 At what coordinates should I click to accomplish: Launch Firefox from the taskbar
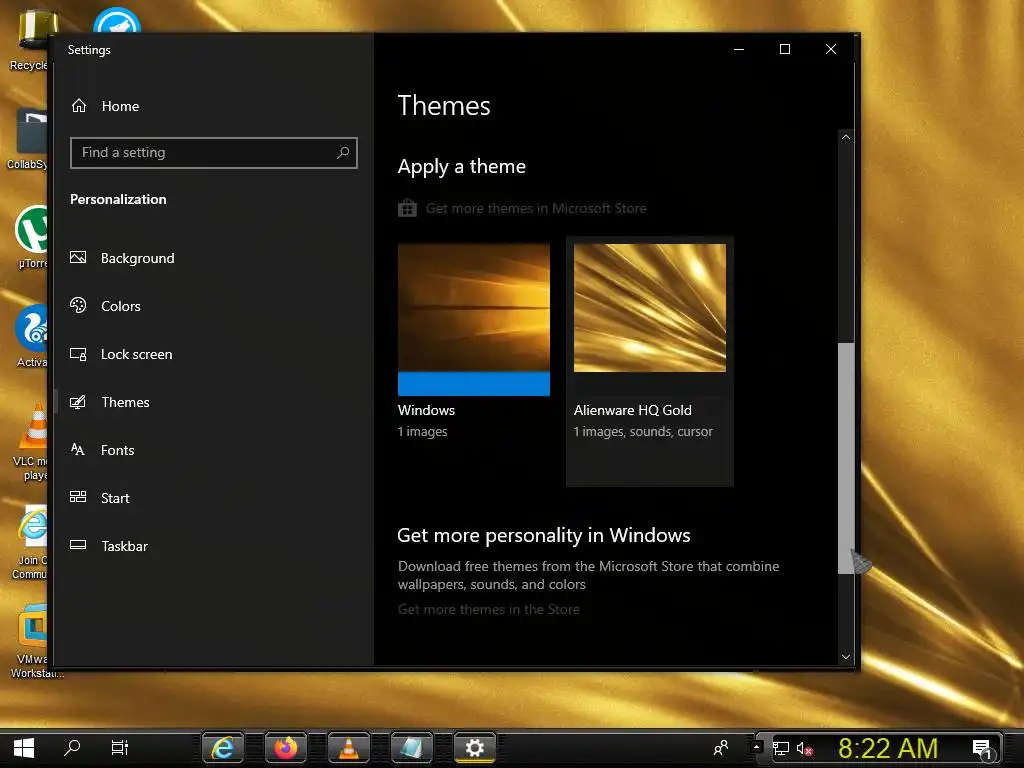[285, 748]
